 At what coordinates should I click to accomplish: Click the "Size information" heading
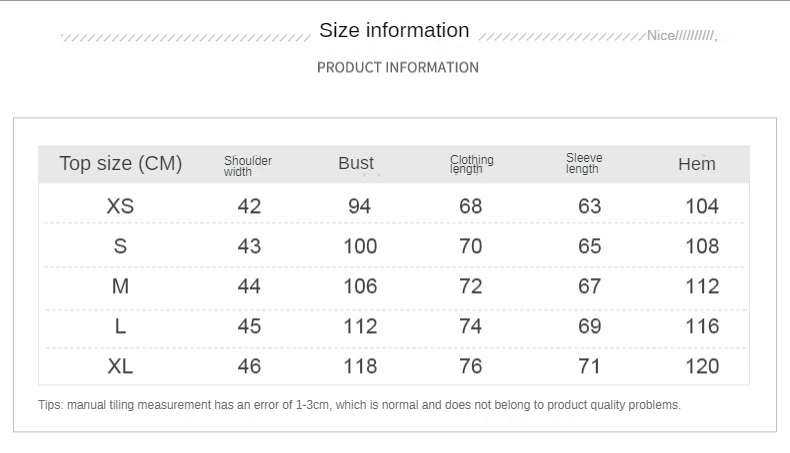point(394,31)
